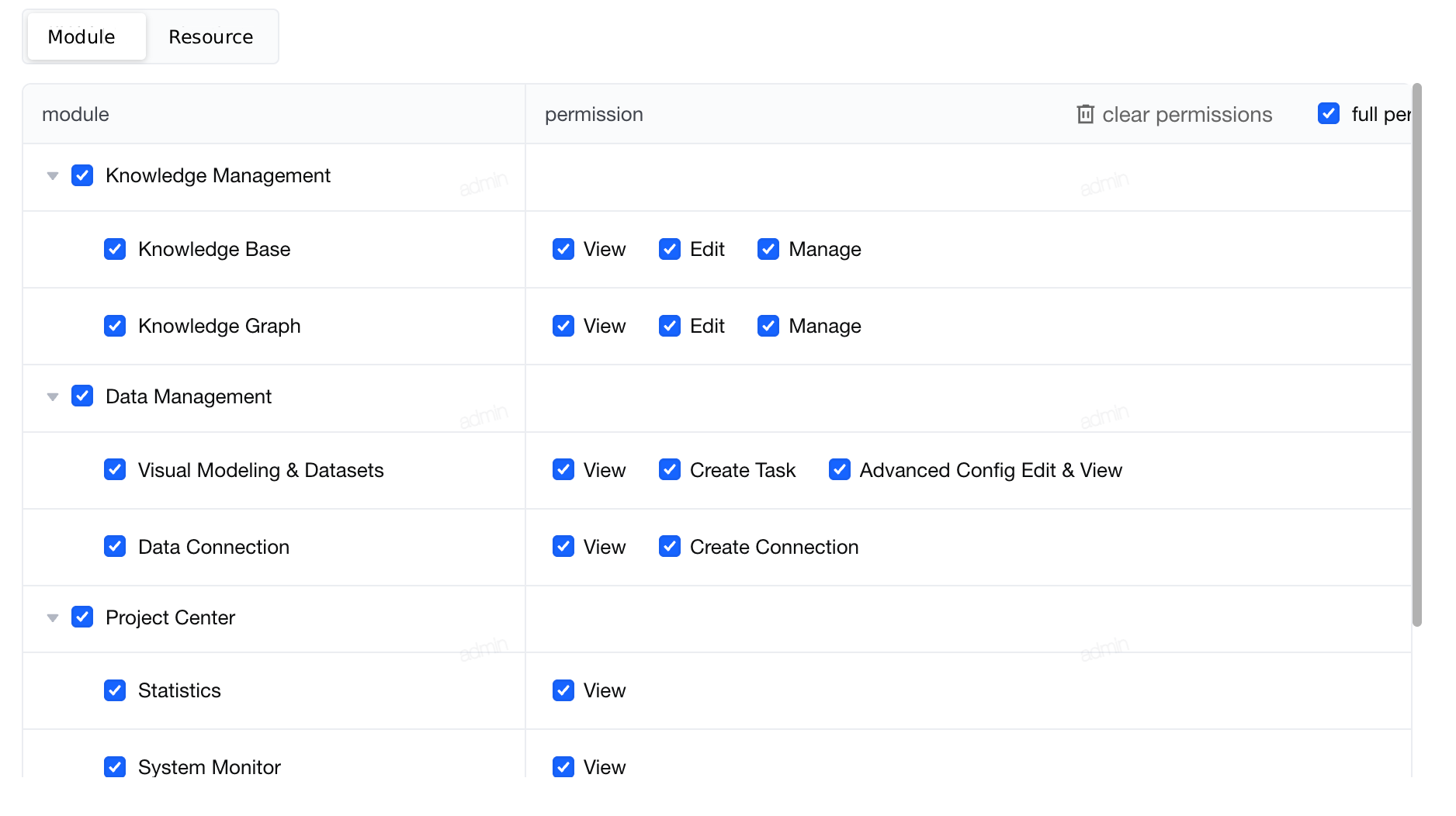Collapse the Knowledge Management group
This screenshot has height=816, width=1456.
[53, 176]
